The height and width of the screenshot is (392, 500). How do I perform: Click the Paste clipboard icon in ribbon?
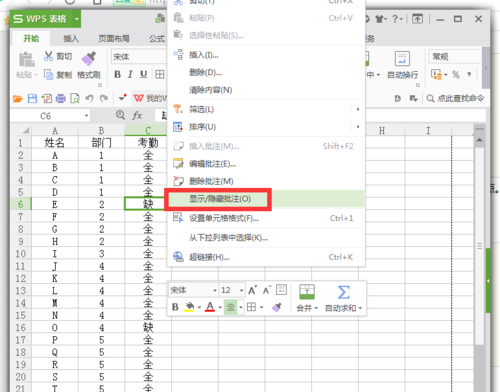coord(26,60)
